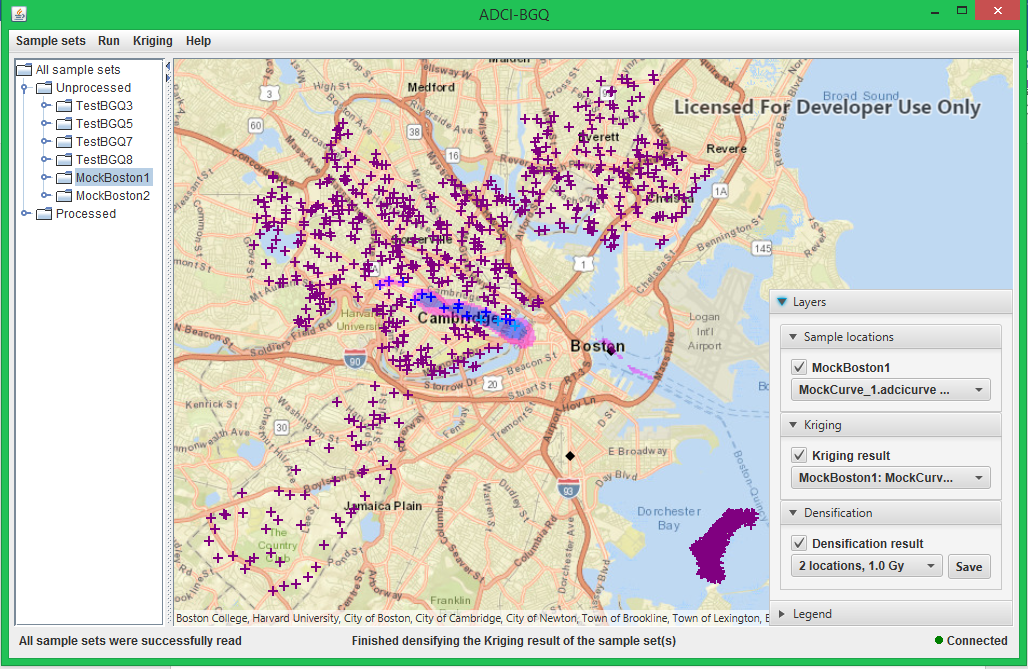Click the Route 20 shield on map

(492, 384)
